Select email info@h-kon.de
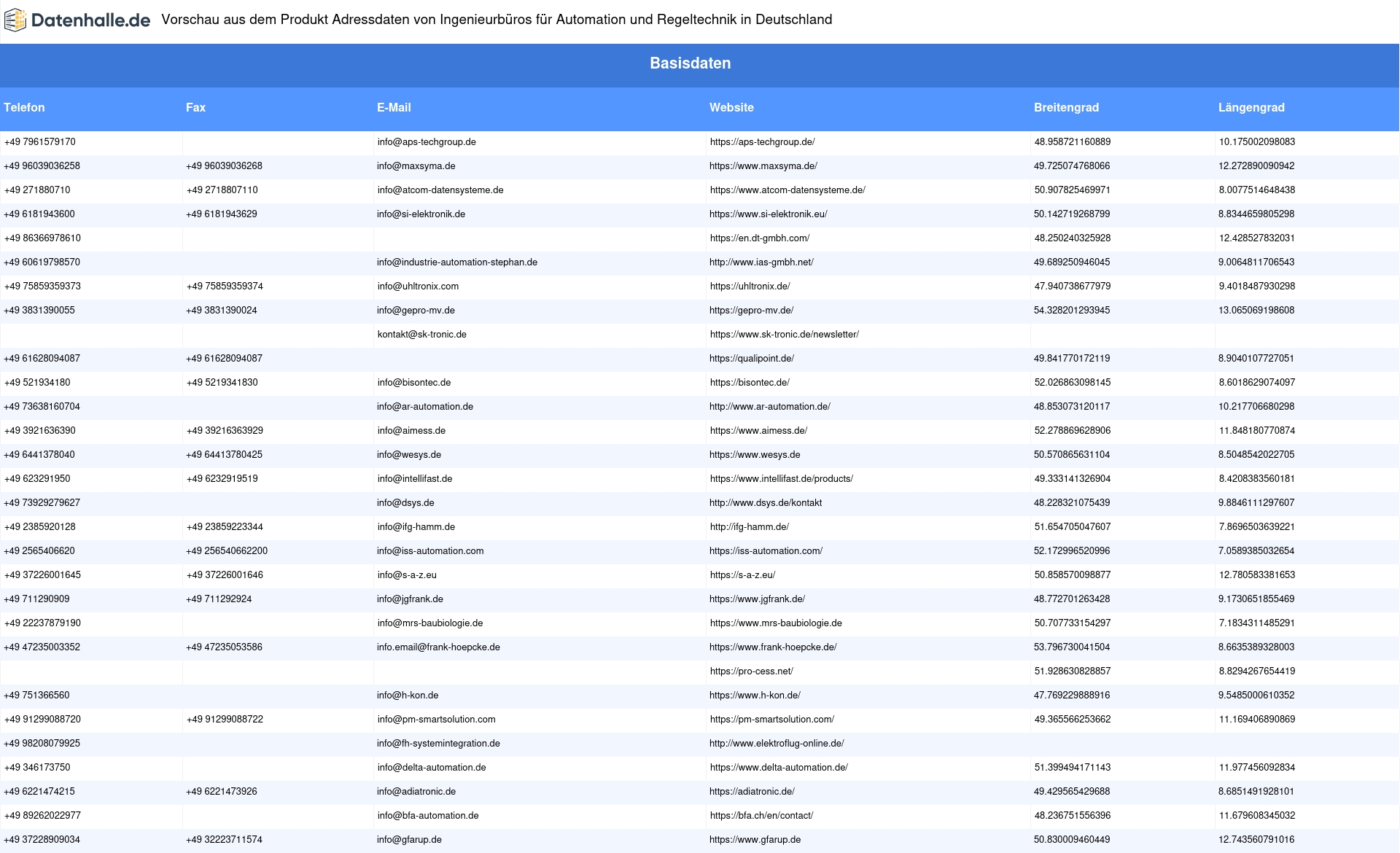1400x853 pixels. (x=408, y=696)
